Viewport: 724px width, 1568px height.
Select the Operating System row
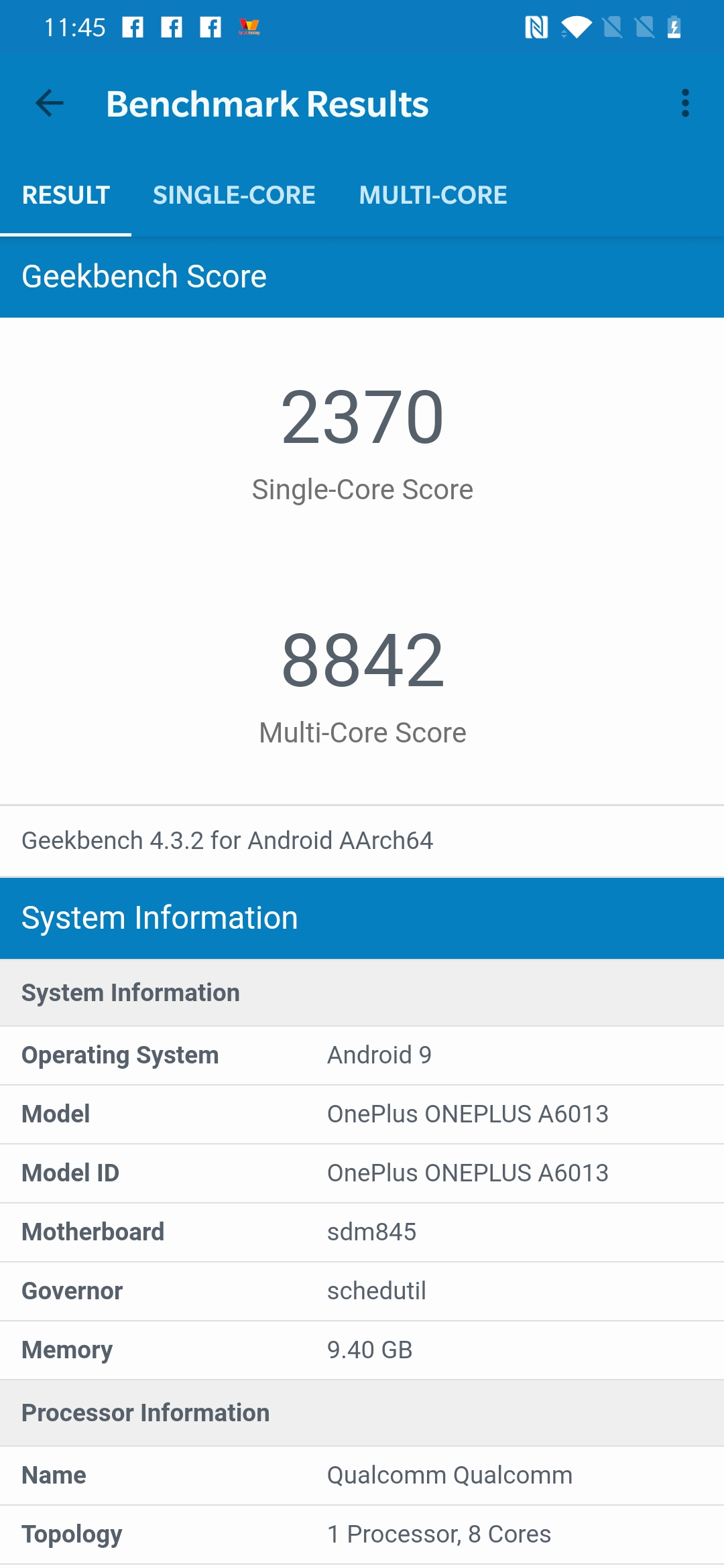pyautogui.click(x=362, y=1055)
